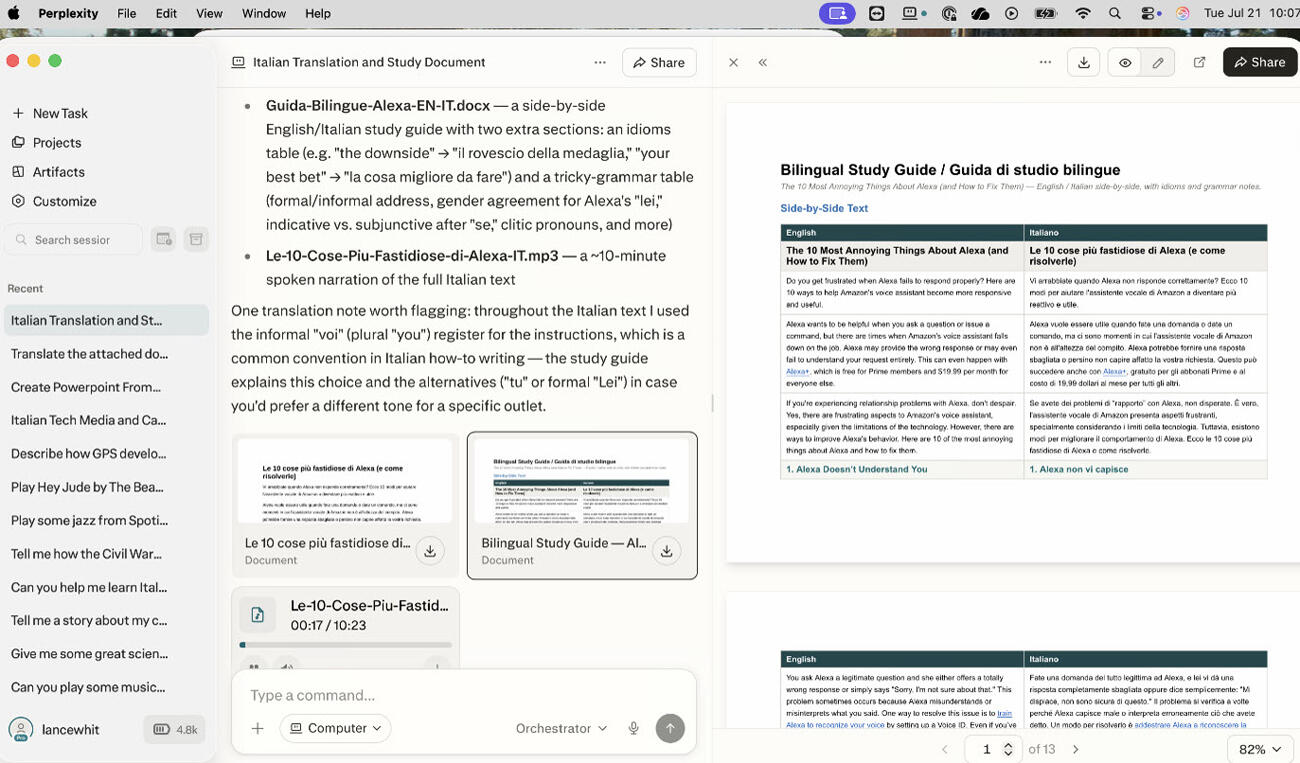Open the 82% zoom level dropdown
The width and height of the screenshot is (1300, 763).
pyautogui.click(x=1259, y=749)
